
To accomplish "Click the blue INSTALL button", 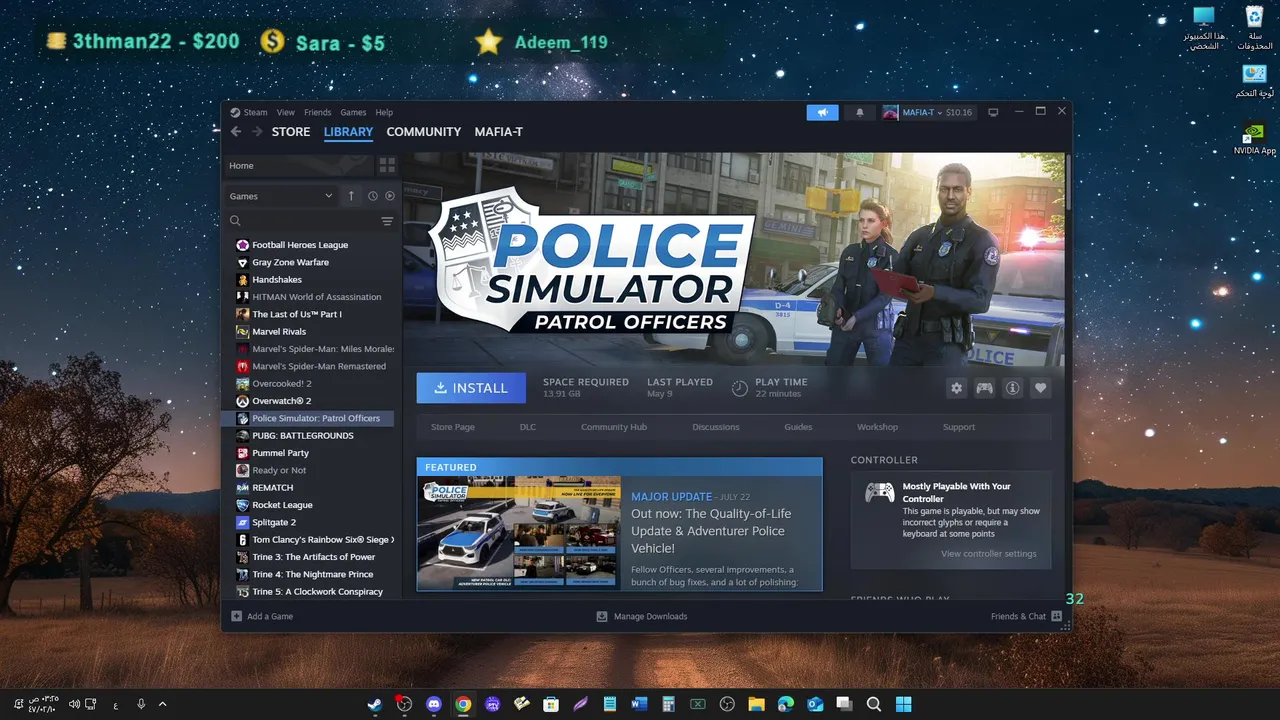I will (x=471, y=388).
